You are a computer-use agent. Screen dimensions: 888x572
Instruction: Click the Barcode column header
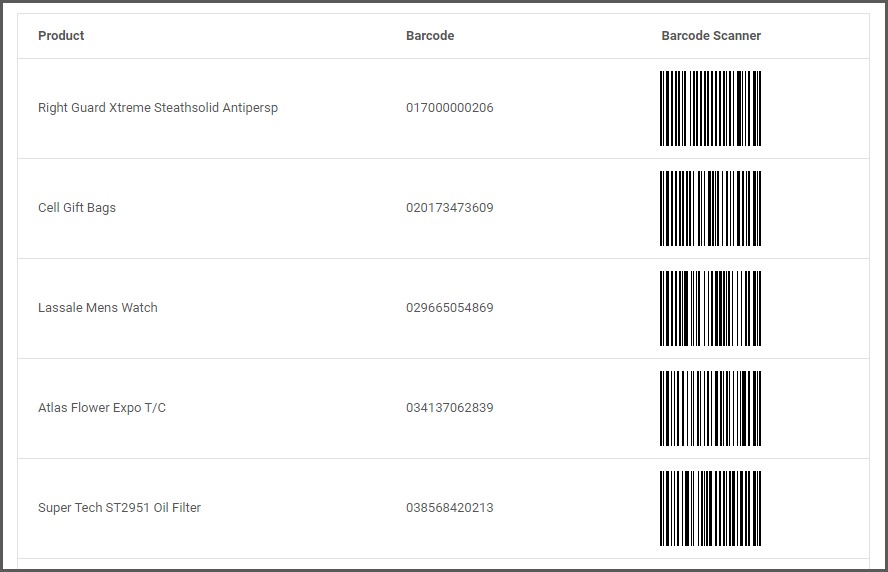pos(430,36)
